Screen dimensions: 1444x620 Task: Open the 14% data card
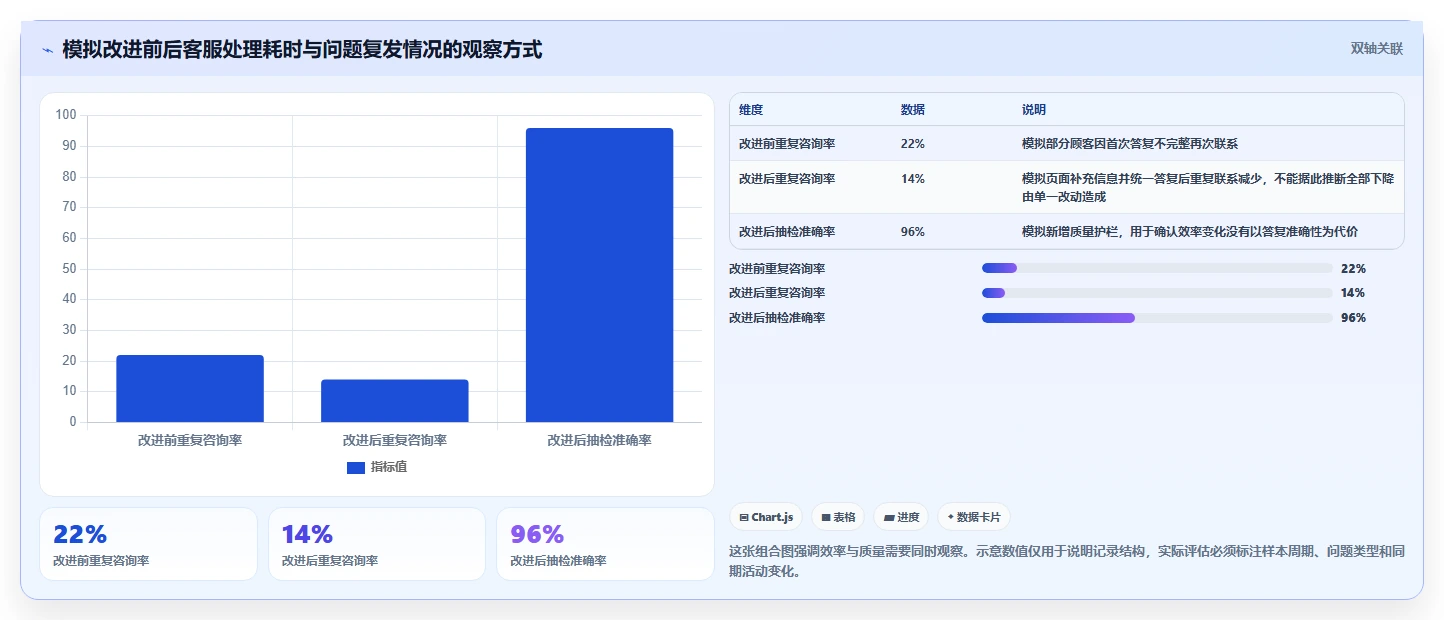click(377, 544)
